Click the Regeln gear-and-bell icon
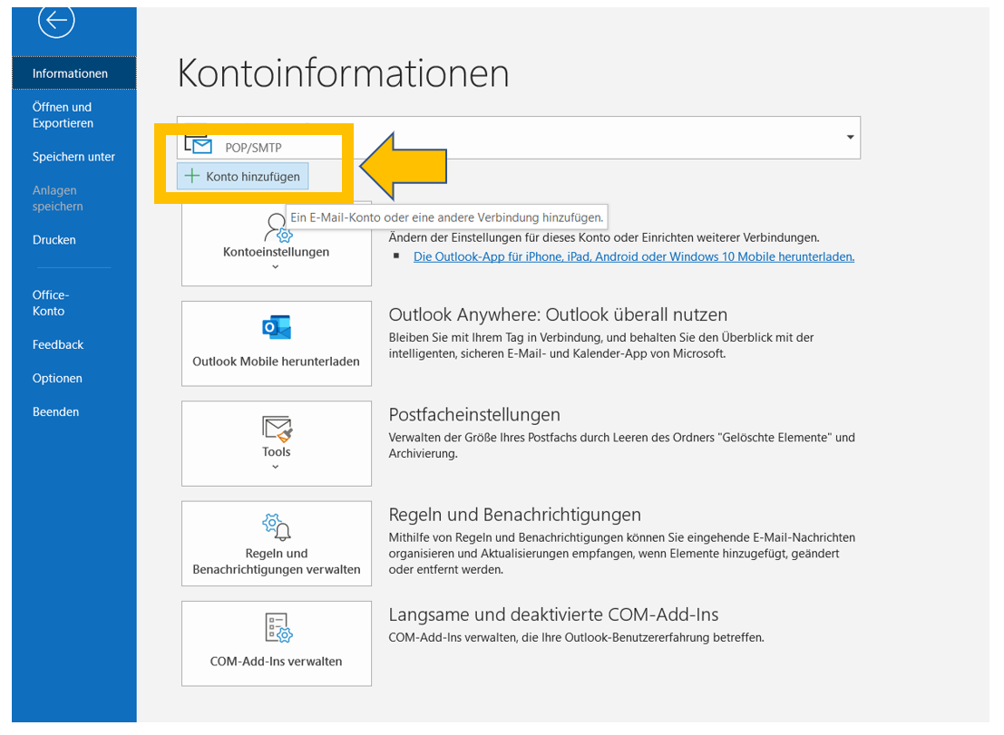1004x735 pixels. (277, 527)
